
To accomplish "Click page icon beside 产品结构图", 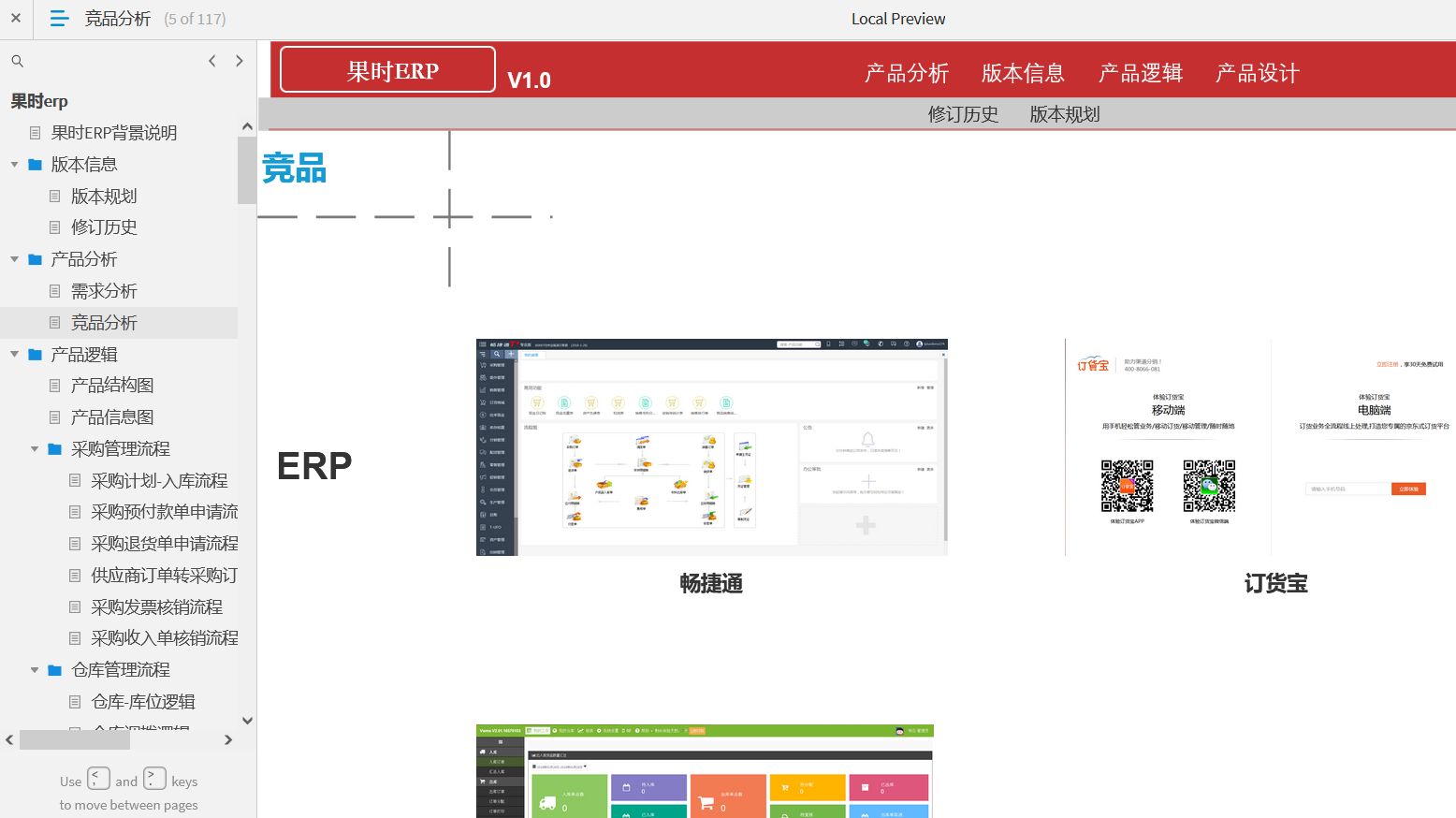I will pos(55,386).
